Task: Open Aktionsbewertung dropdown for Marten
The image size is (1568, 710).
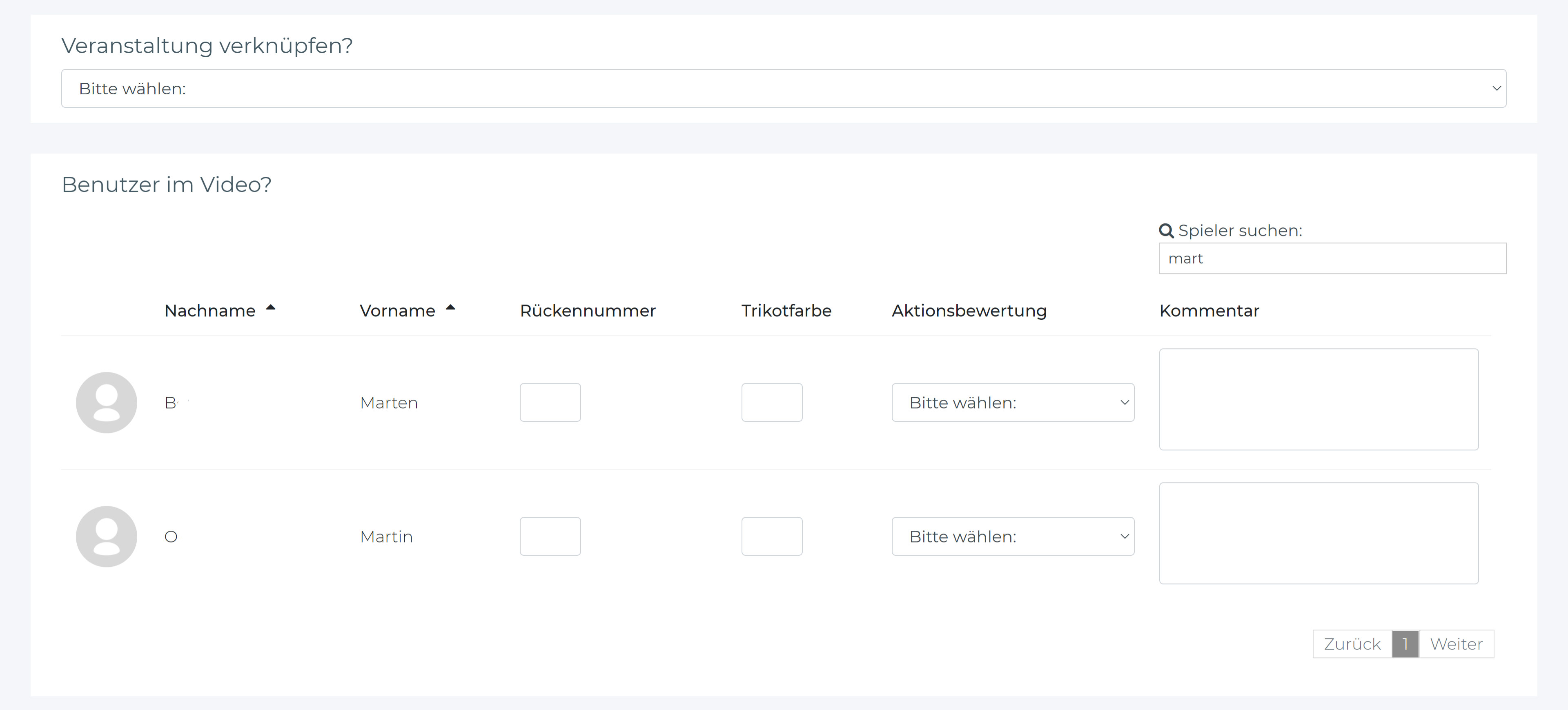Action: pyautogui.click(x=1013, y=402)
